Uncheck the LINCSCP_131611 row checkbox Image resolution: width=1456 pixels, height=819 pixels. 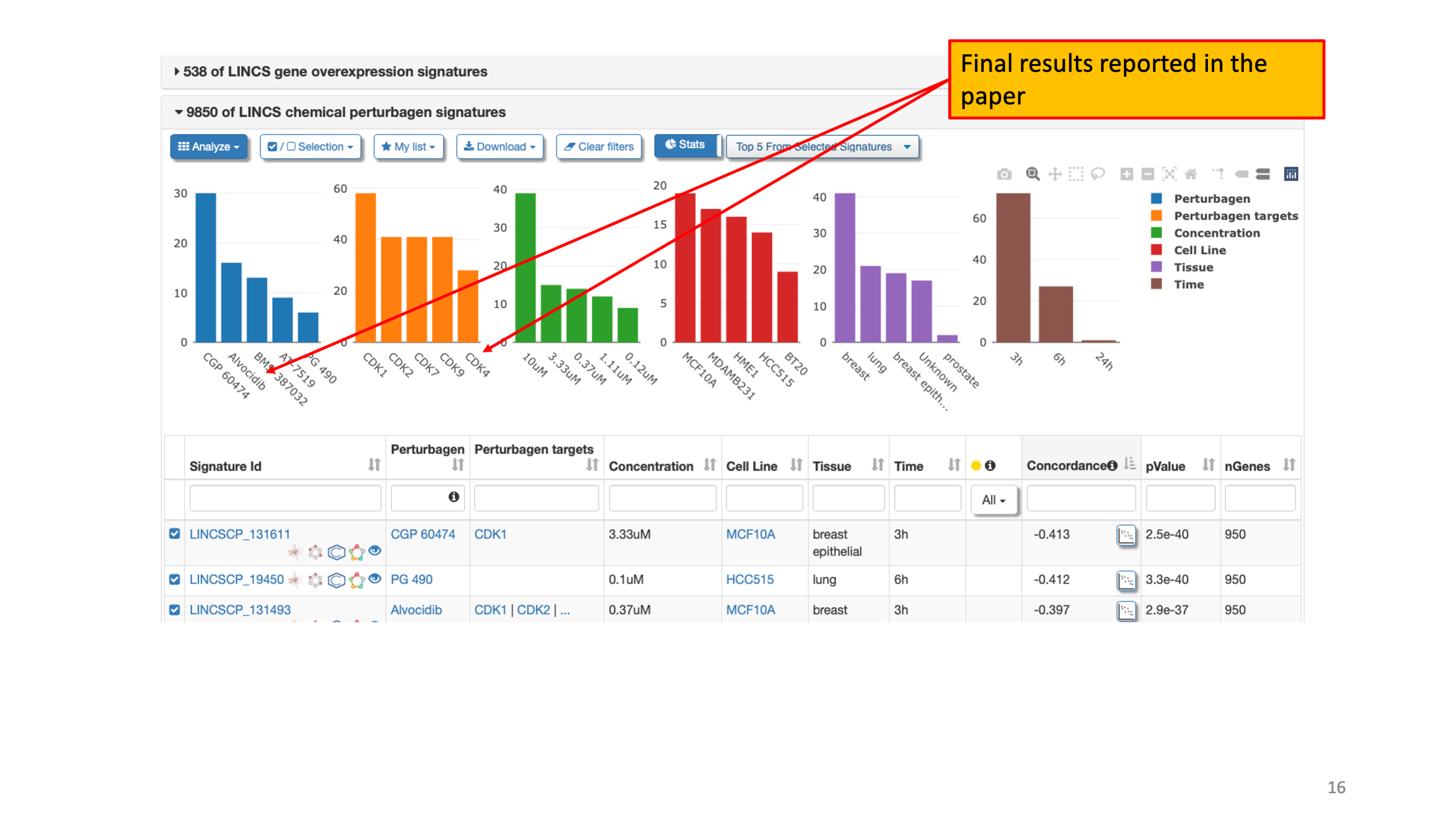(175, 534)
